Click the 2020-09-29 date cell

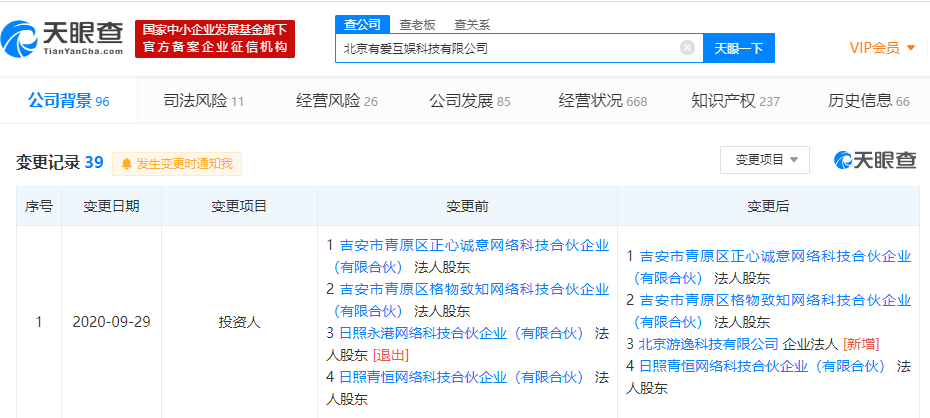pos(112,322)
